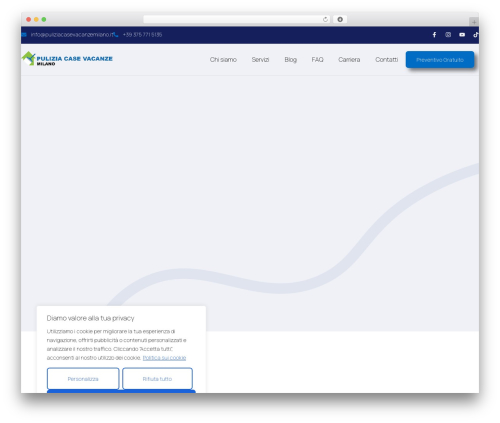Close the window with the red button

[29, 20]
